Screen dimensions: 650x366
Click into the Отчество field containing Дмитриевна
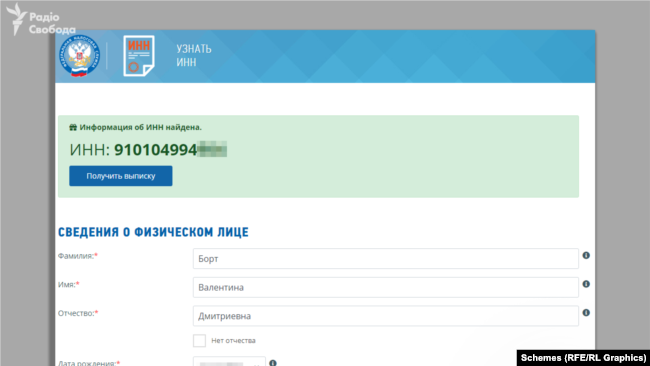point(386,316)
